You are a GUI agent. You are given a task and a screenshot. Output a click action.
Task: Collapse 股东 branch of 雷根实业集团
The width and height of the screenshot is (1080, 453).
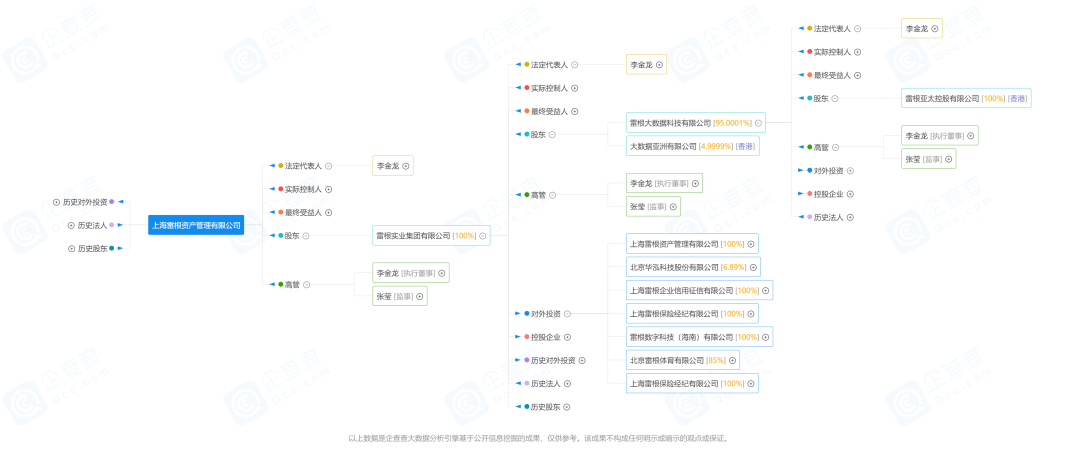[x=552, y=135]
